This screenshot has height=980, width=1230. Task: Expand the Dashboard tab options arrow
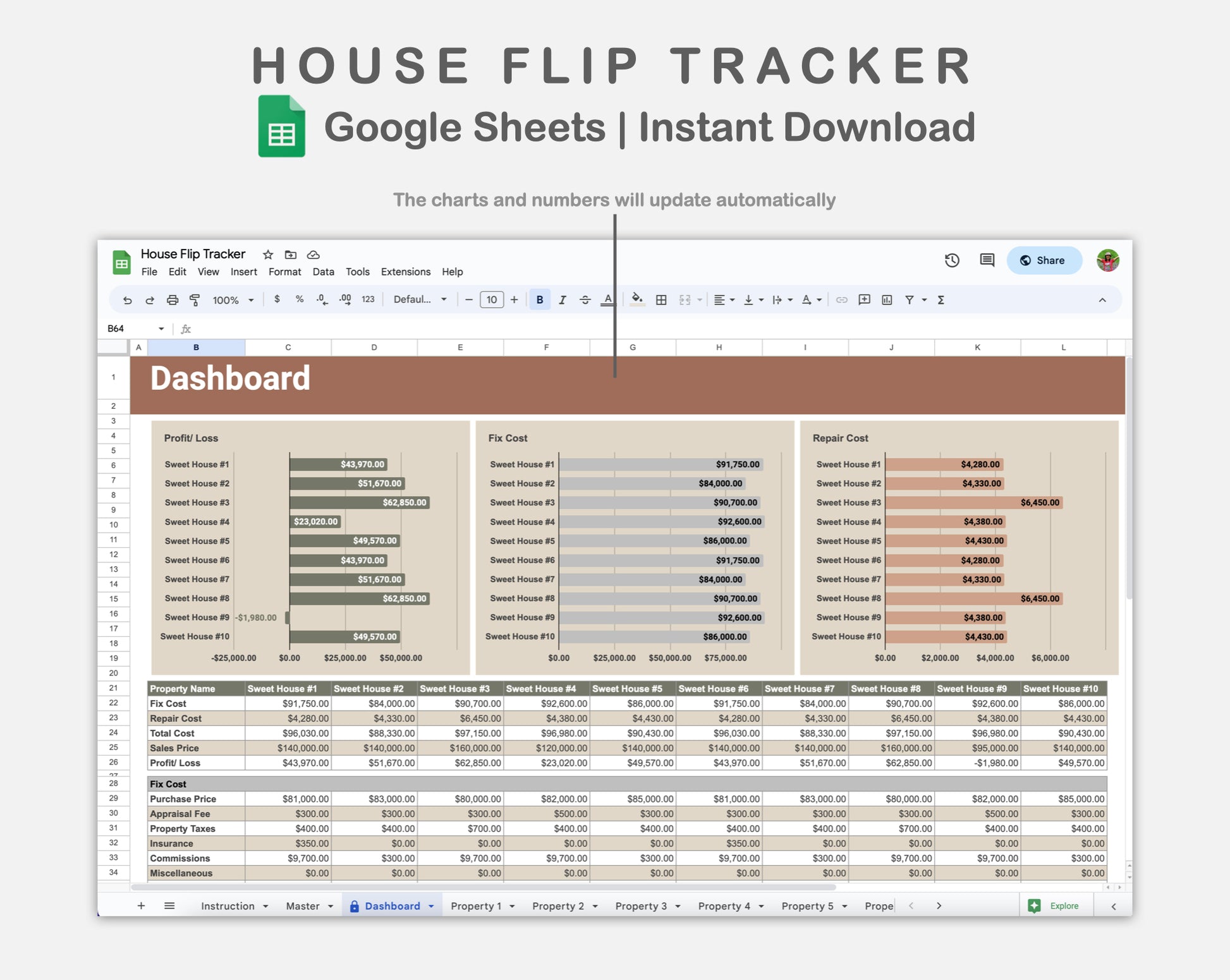pos(431,906)
